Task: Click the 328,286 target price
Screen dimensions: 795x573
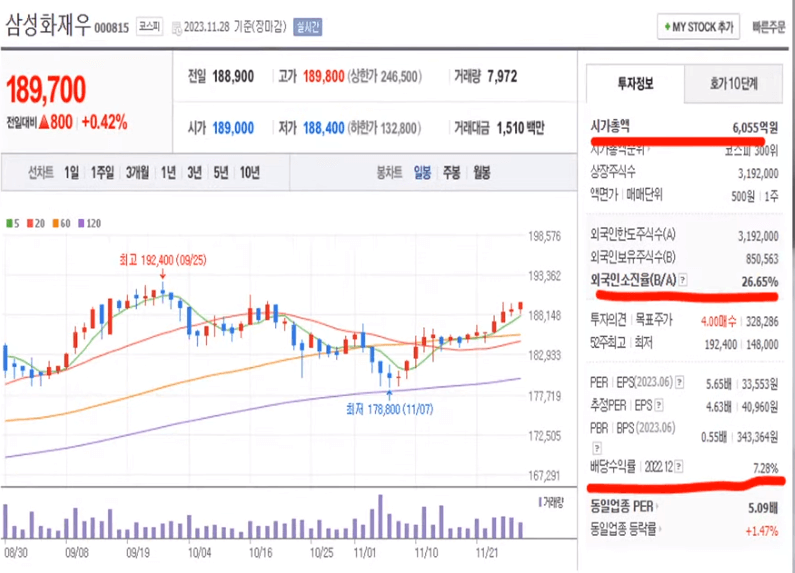Action: pyautogui.click(x=762, y=321)
